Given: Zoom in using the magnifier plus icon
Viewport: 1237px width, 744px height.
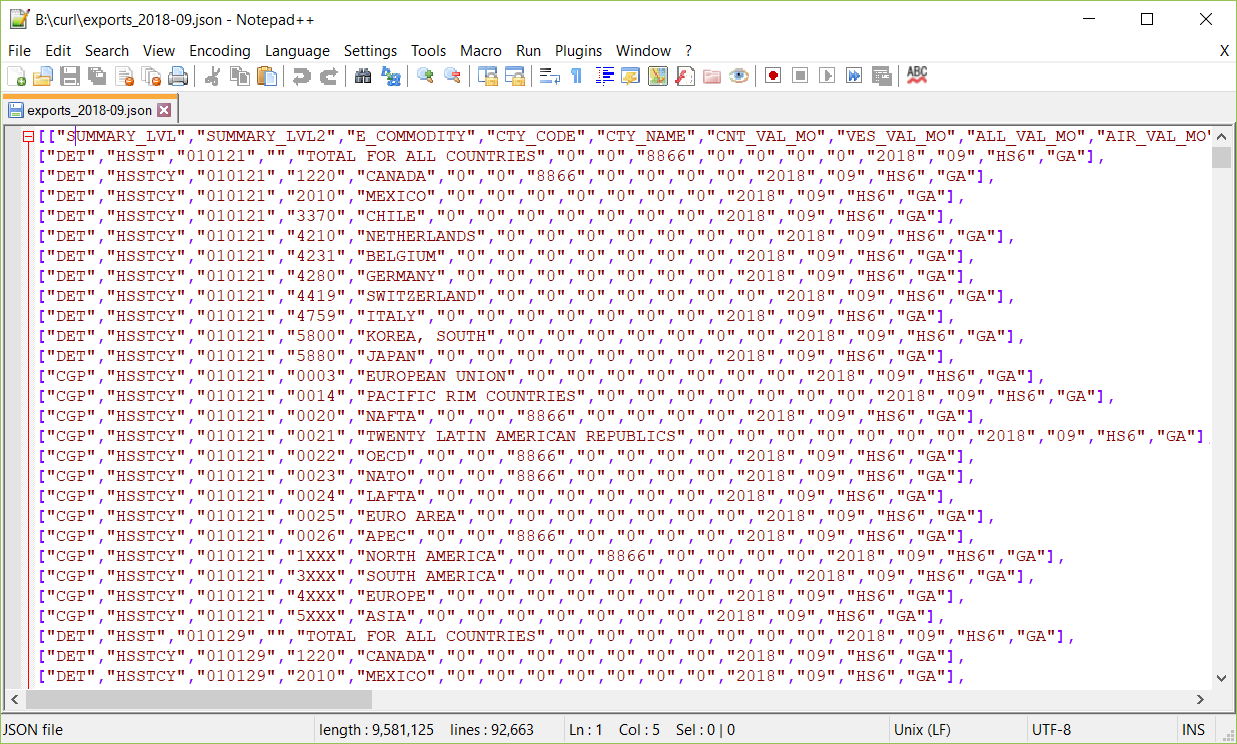Looking at the screenshot, I should pos(425,76).
